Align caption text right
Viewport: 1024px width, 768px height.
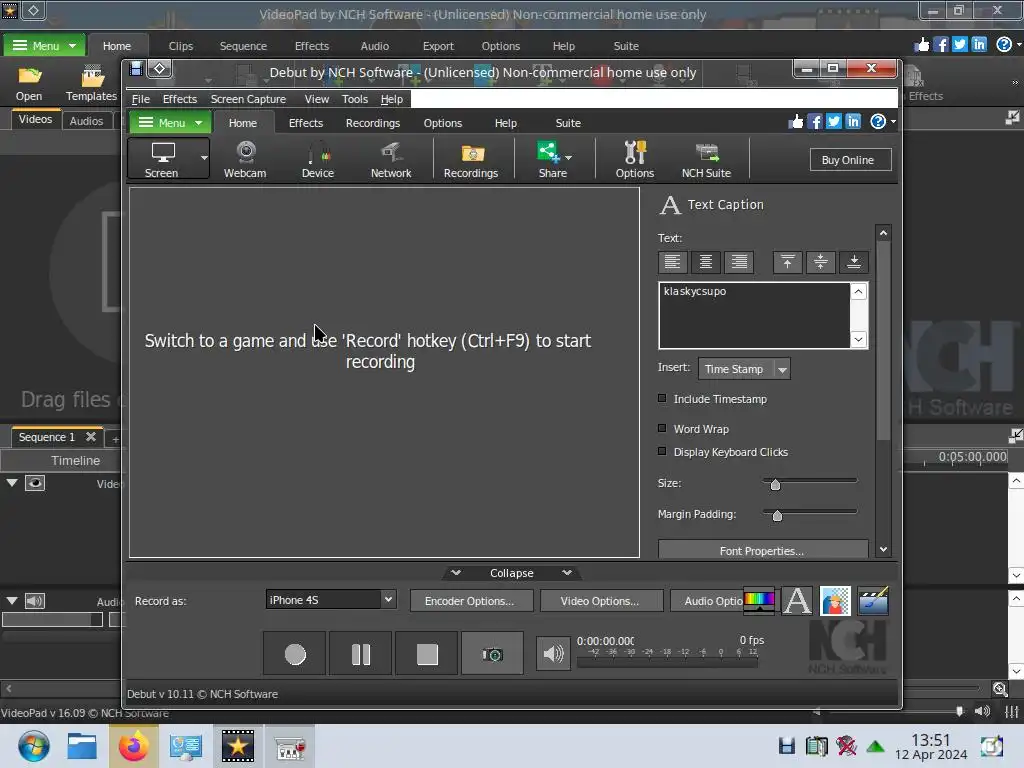(x=739, y=262)
